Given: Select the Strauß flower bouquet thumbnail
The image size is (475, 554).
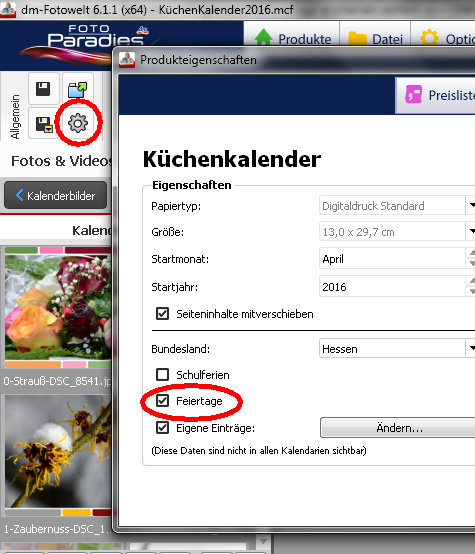Looking at the screenshot, I should [x=58, y=307].
